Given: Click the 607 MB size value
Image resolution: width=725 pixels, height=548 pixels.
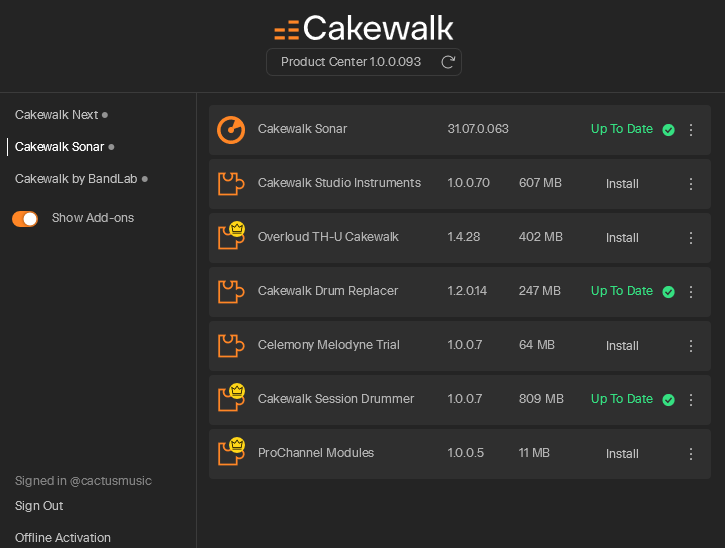Looking at the screenshot, I should [x=540, y=183].
